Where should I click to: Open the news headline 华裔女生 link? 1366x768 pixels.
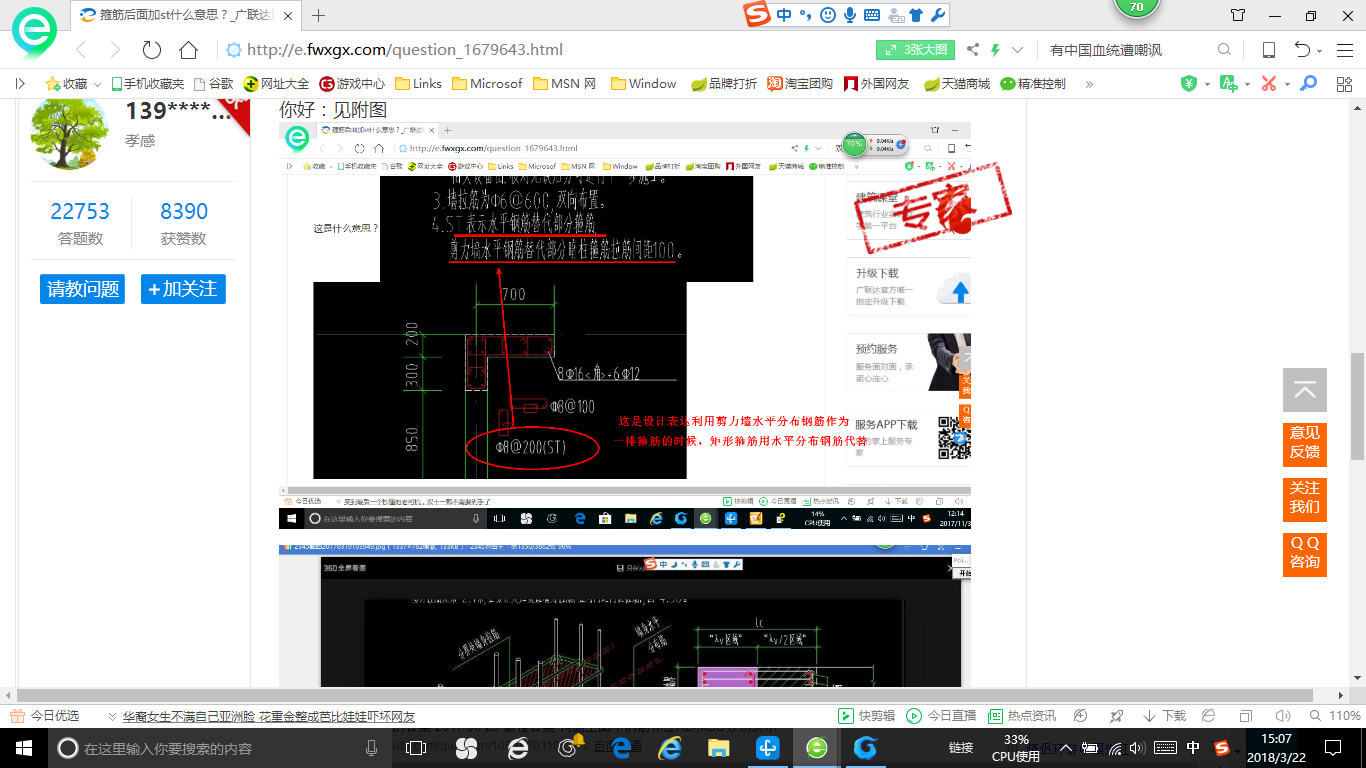click(x=268, y=717)
